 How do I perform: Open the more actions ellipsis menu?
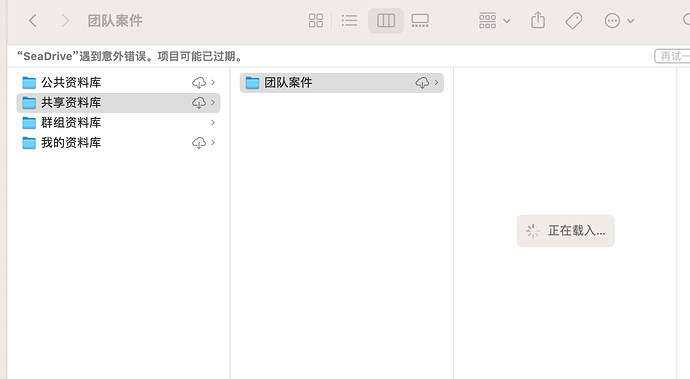click(x=619, y=20)
